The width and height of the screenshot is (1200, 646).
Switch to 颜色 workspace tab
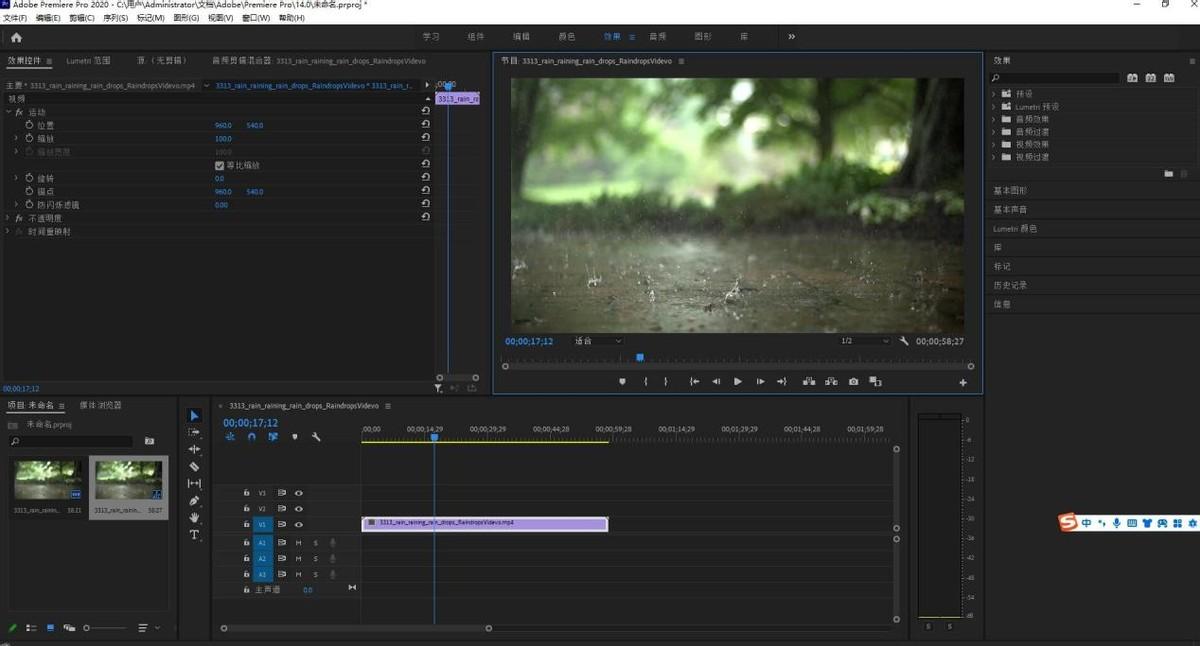pyautogui.click(x=566, y=37)
